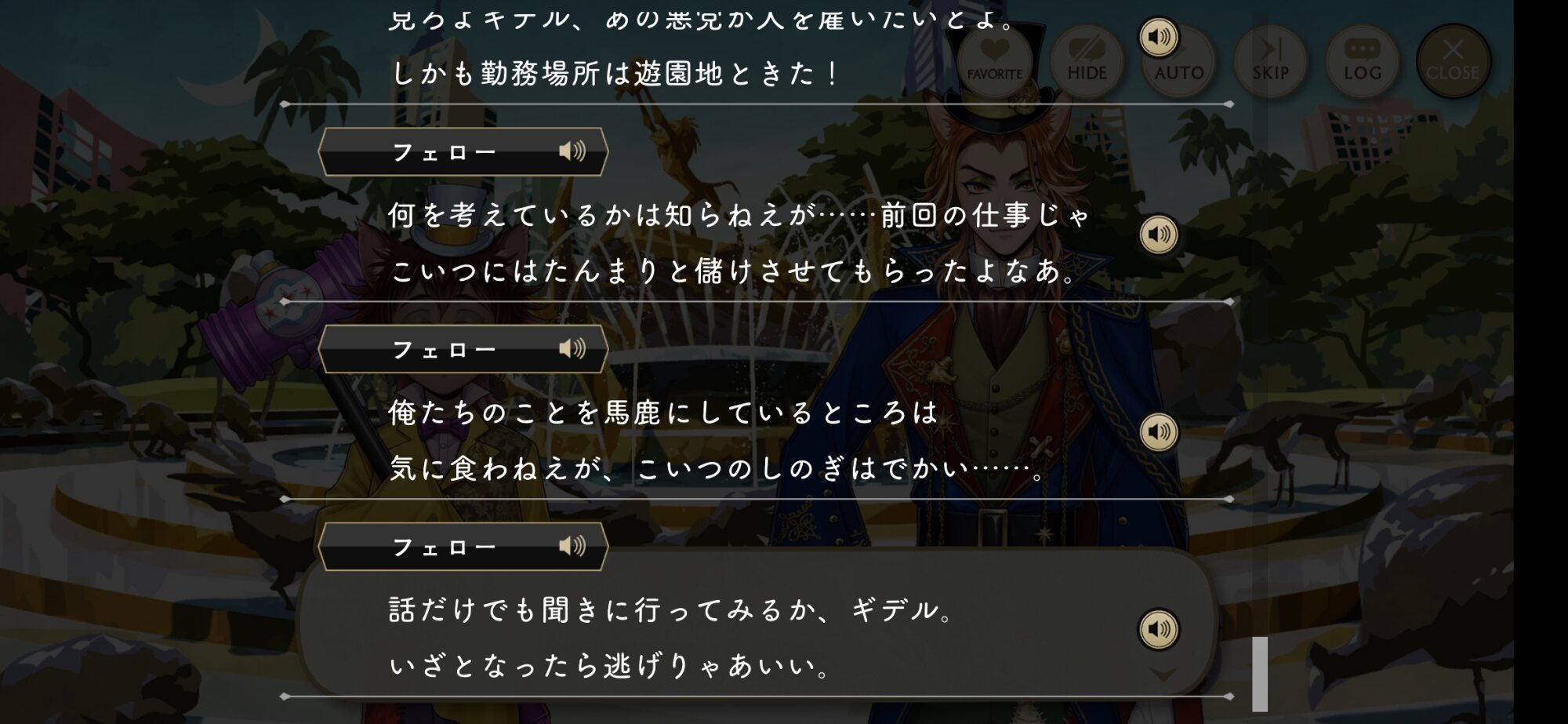The image size is (1568, 724).
Task: Tap the down arrow in the bottom dialogue bubble
Action: click(x=1163, y=675)
